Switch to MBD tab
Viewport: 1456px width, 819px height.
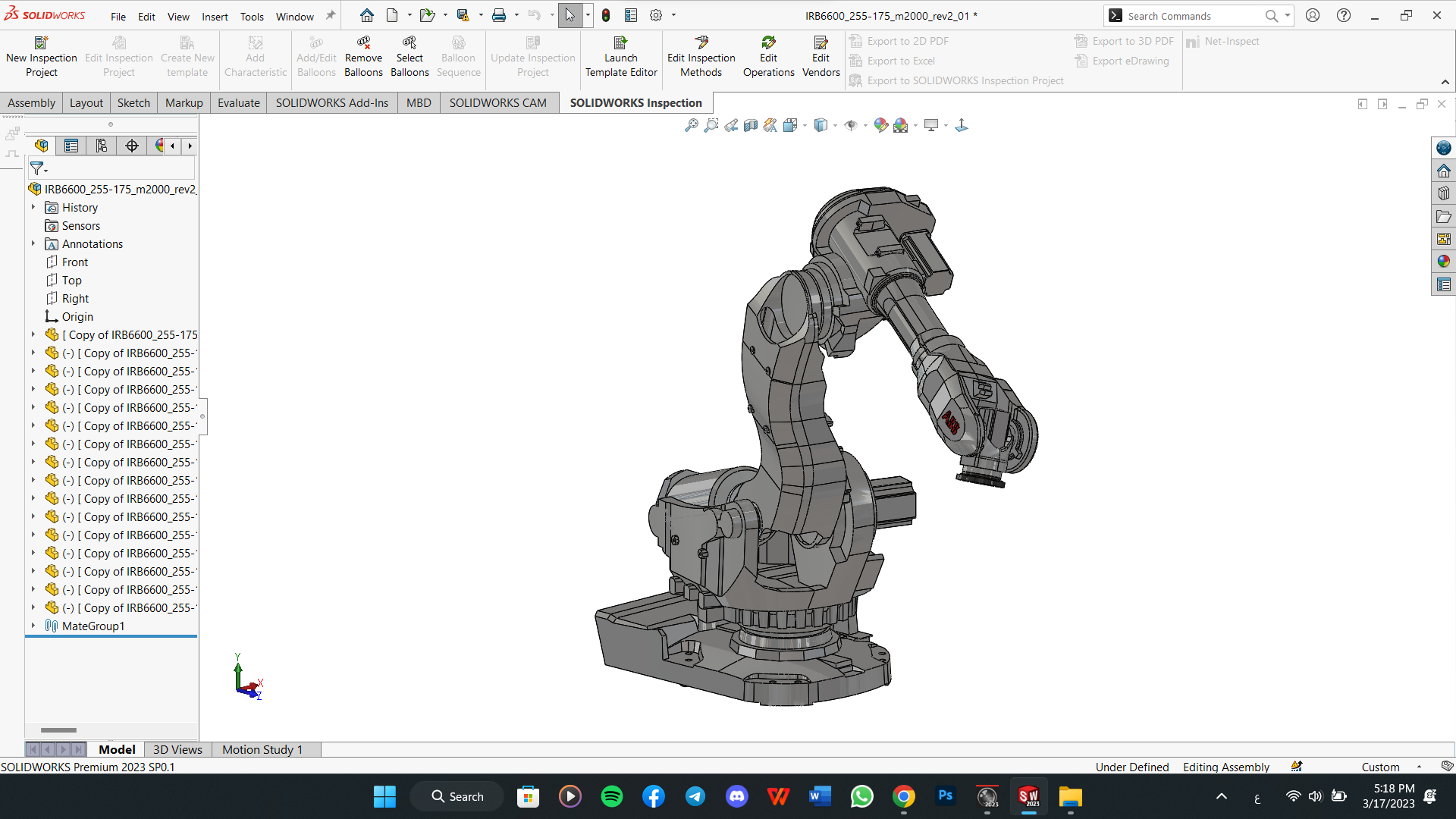pos(419,103)
